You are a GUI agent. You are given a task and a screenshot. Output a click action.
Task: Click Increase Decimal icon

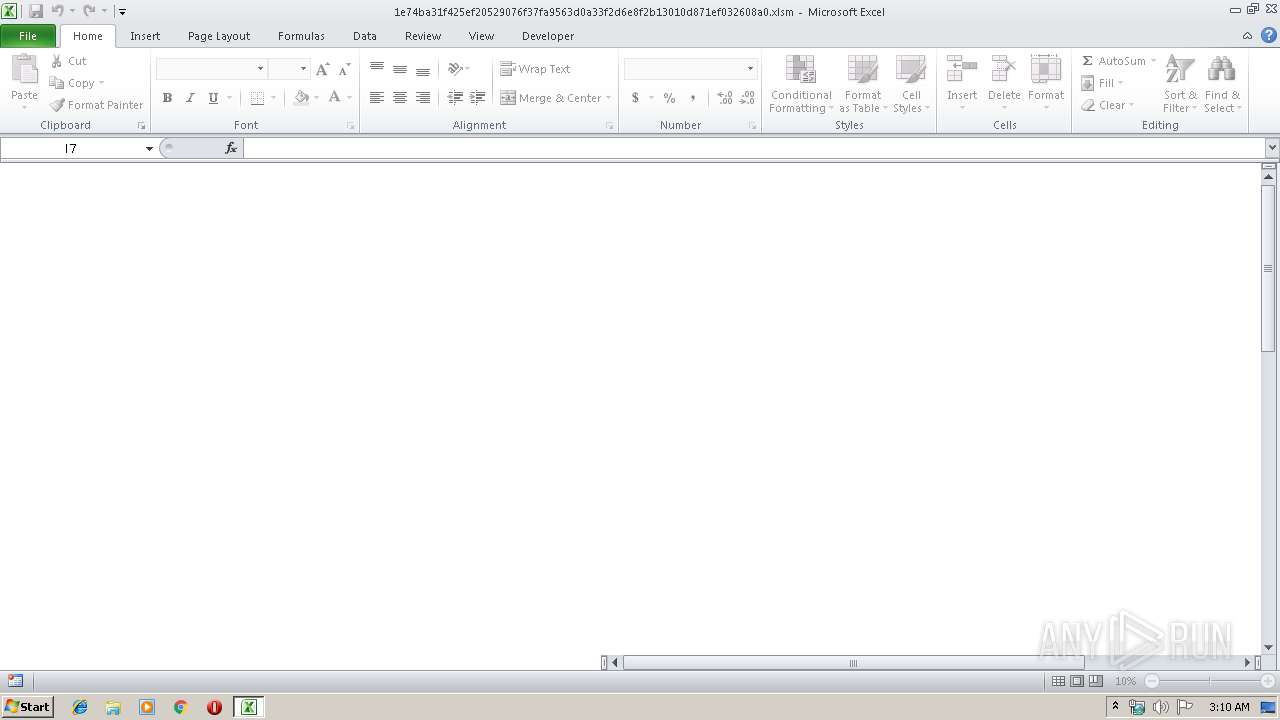pyautogui.click(x=724, y=98)
